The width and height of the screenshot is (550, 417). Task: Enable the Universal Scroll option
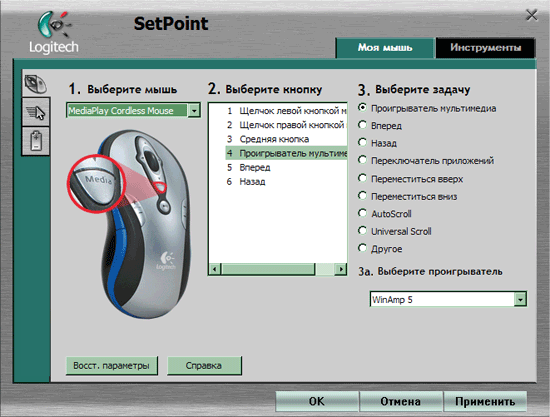[362, 230]
